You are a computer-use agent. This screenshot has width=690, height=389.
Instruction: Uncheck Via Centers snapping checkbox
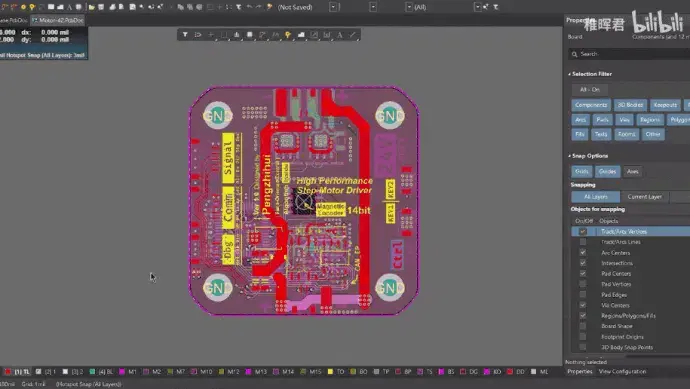coord(583,305)
